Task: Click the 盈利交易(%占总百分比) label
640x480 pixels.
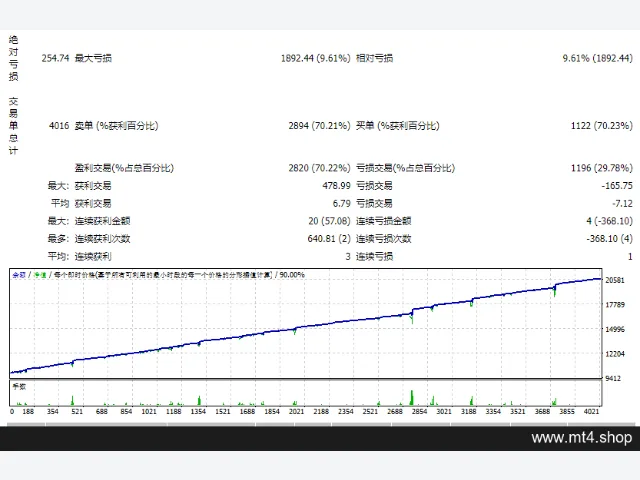Action: coord(124,168)
